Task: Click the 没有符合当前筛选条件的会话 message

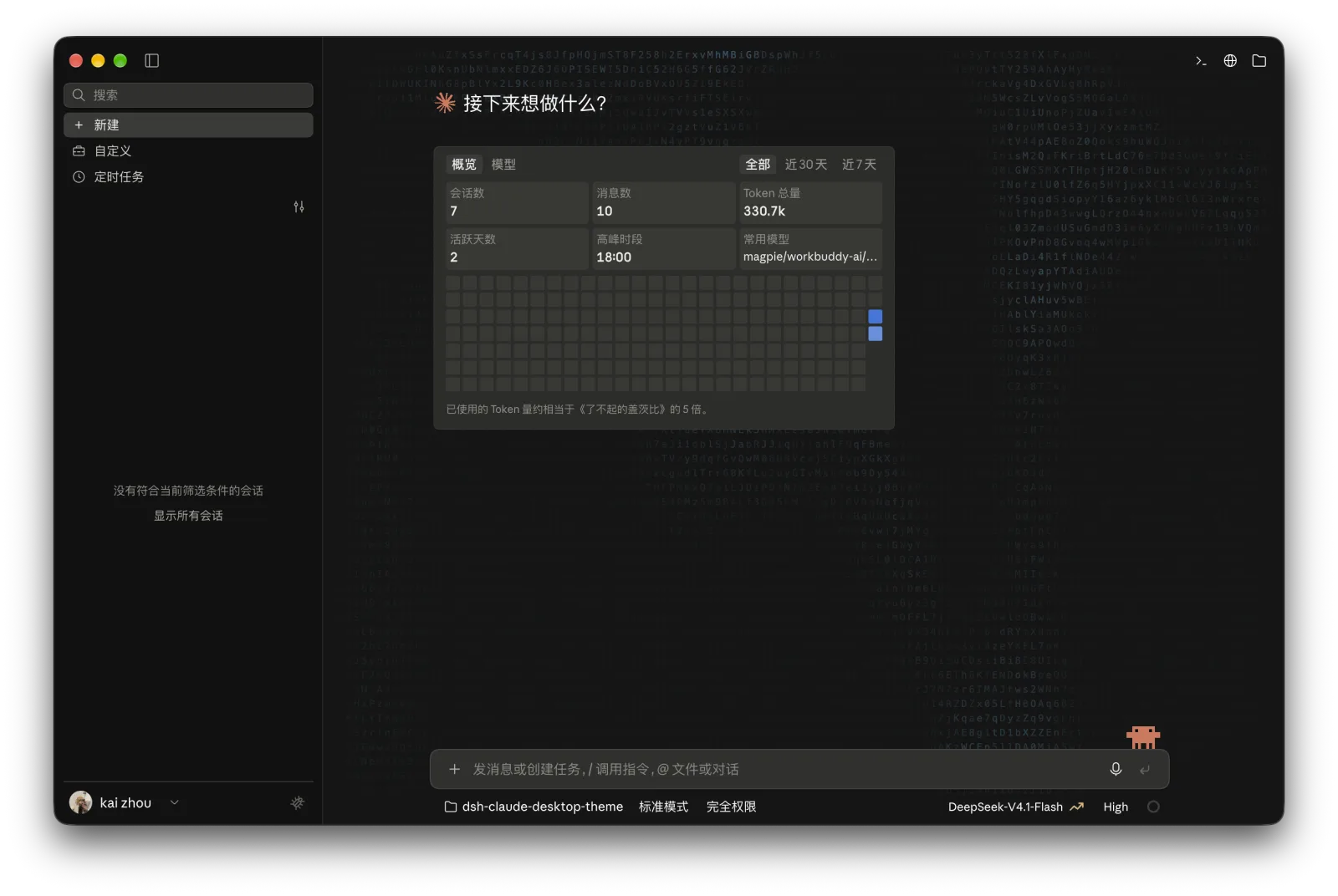Action: coord(188,491)
